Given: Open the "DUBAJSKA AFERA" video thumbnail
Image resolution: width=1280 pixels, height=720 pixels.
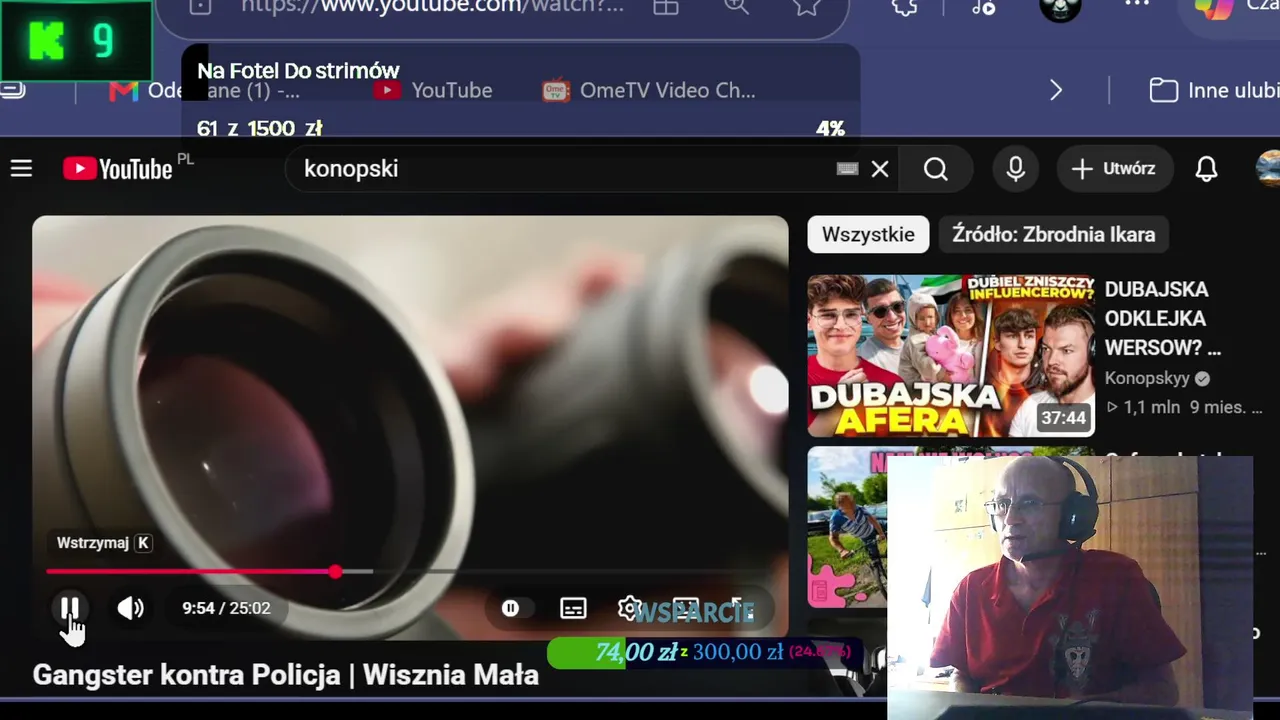Looking at the screenshot, I should click(951, 356).
